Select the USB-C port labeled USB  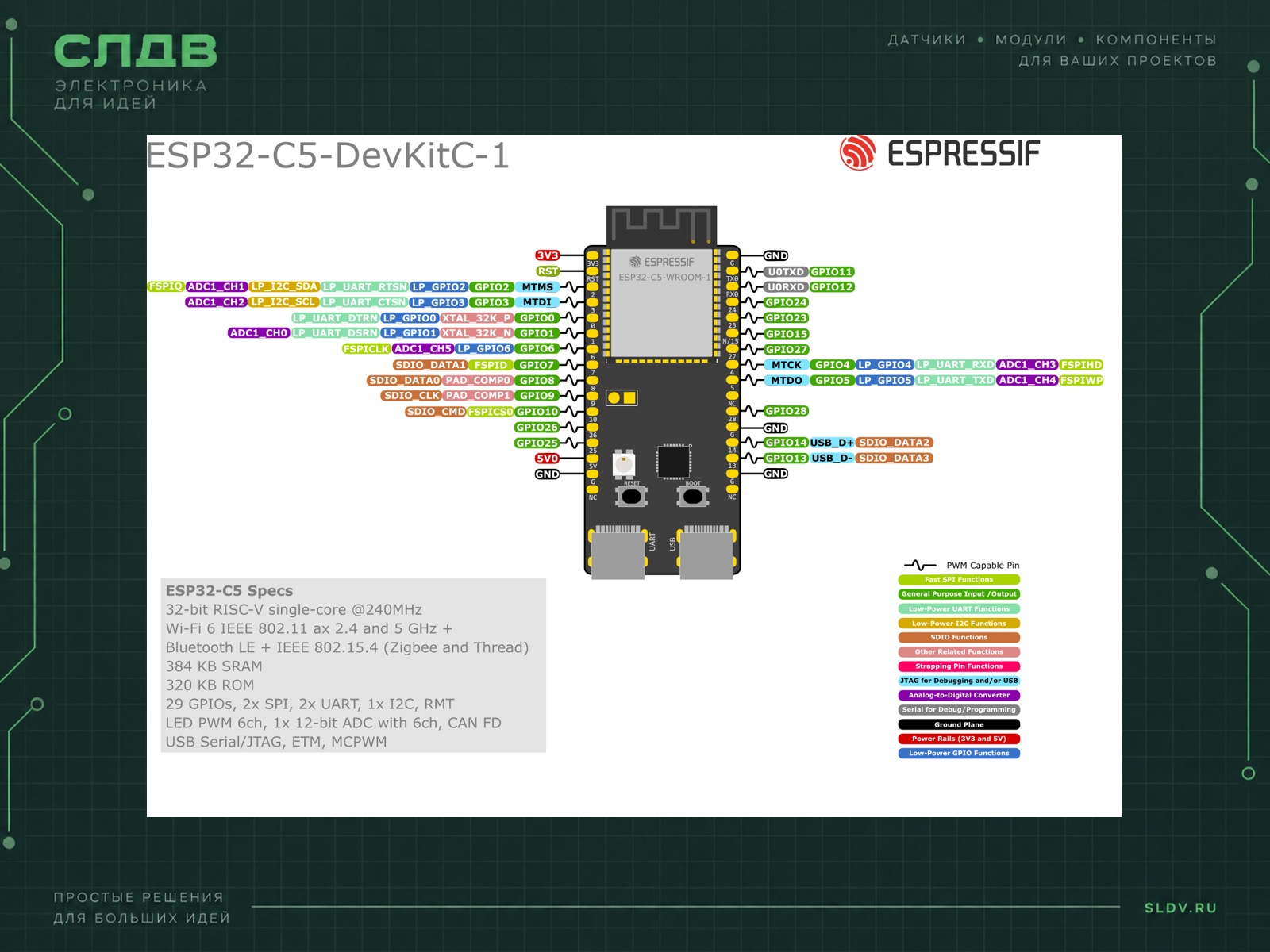point(706,552)
